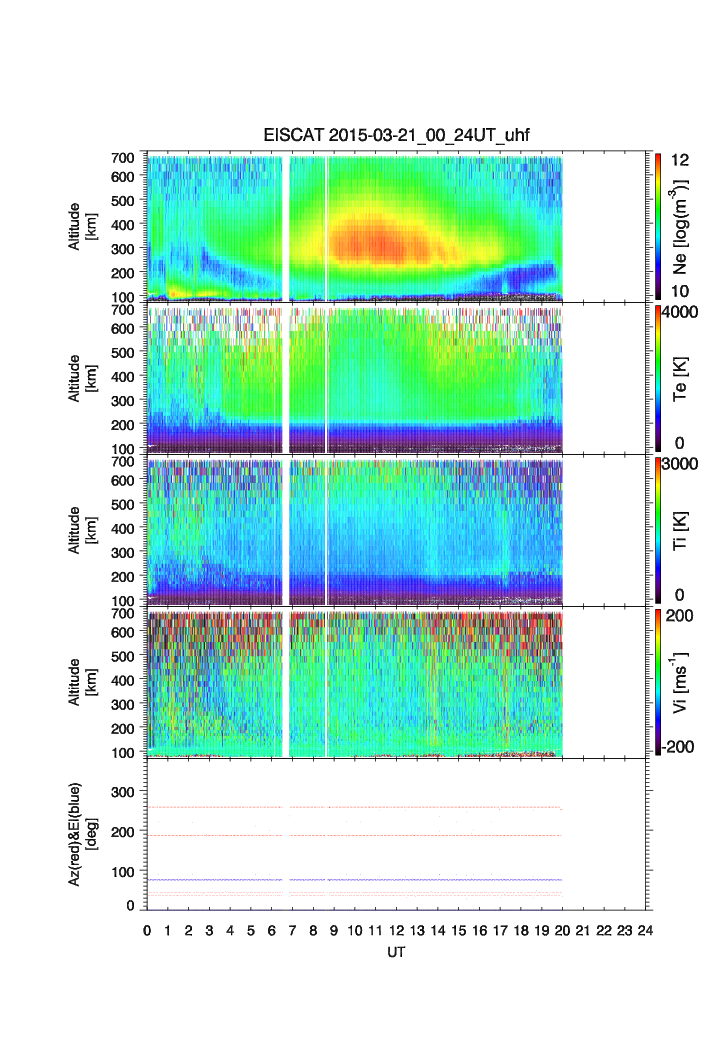Image resolution: width=708 pixels, height=1062 pixels.
Task: Click the "12" maximum on the Ne colorbar
Action: [680, 160]
